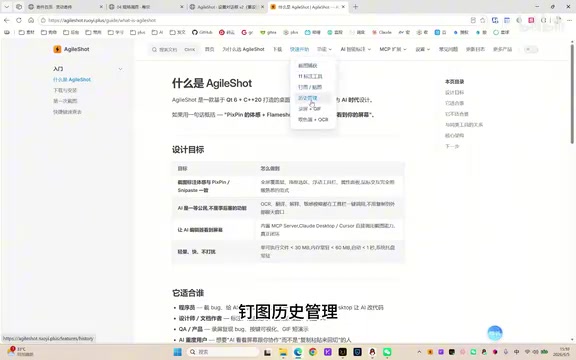
Task: Open 下载与安装 sidebar item
Action: [65, 90]
